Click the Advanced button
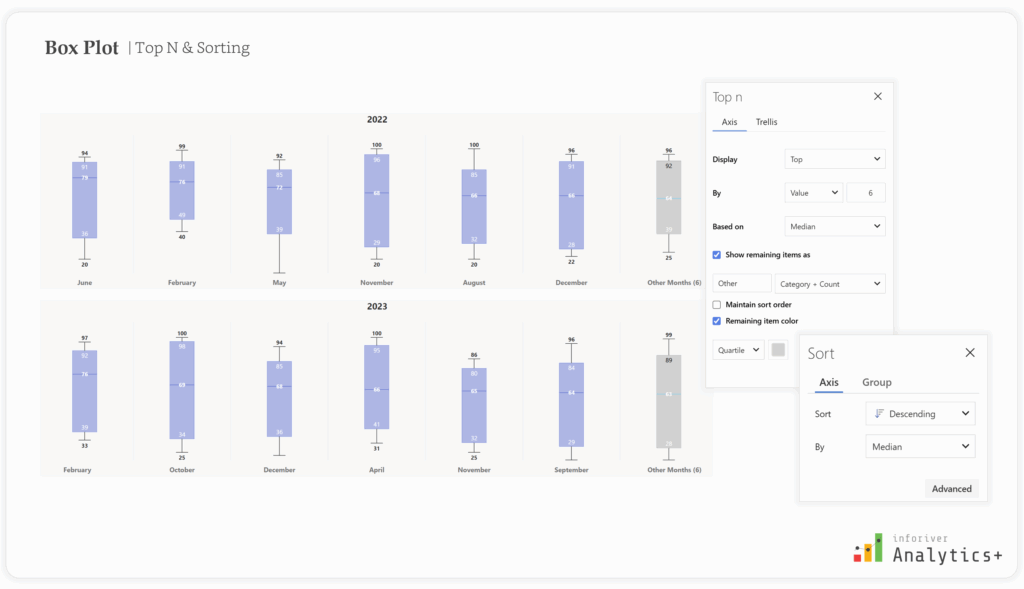The width and height of the screenshot is (1024, 589). [x=951, y=488]
